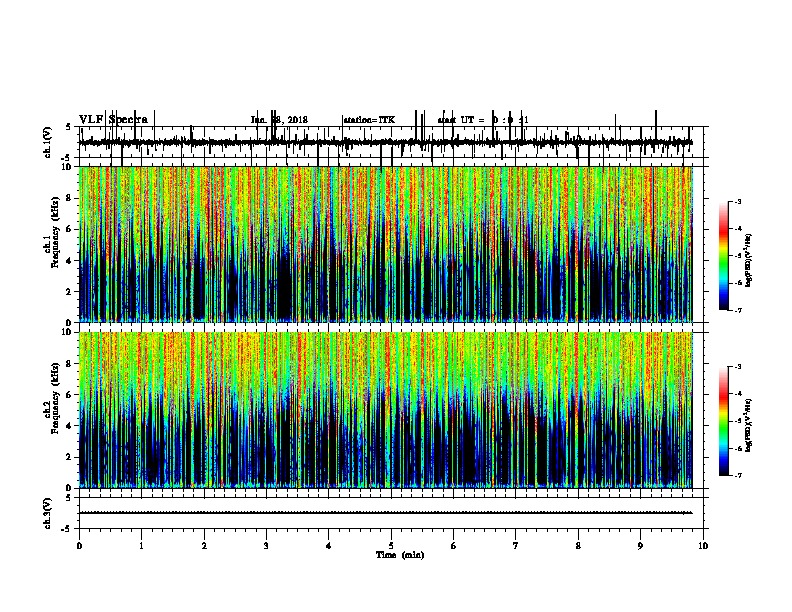
Task: Click the time axis tick label 5
Action: tap(391, 546)
